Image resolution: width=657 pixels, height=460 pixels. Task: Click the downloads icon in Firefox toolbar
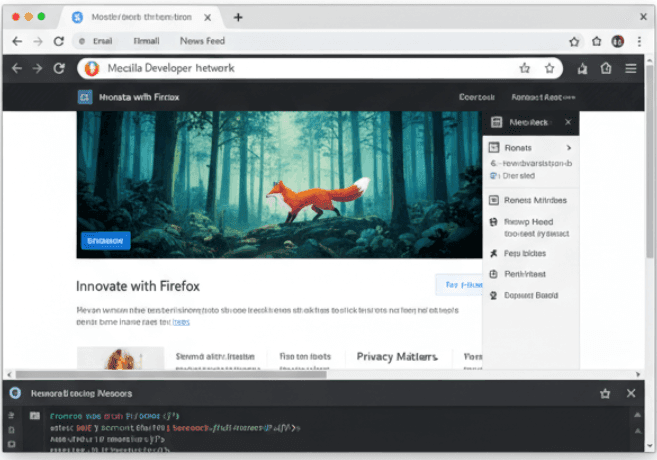(x=582, y=68)
